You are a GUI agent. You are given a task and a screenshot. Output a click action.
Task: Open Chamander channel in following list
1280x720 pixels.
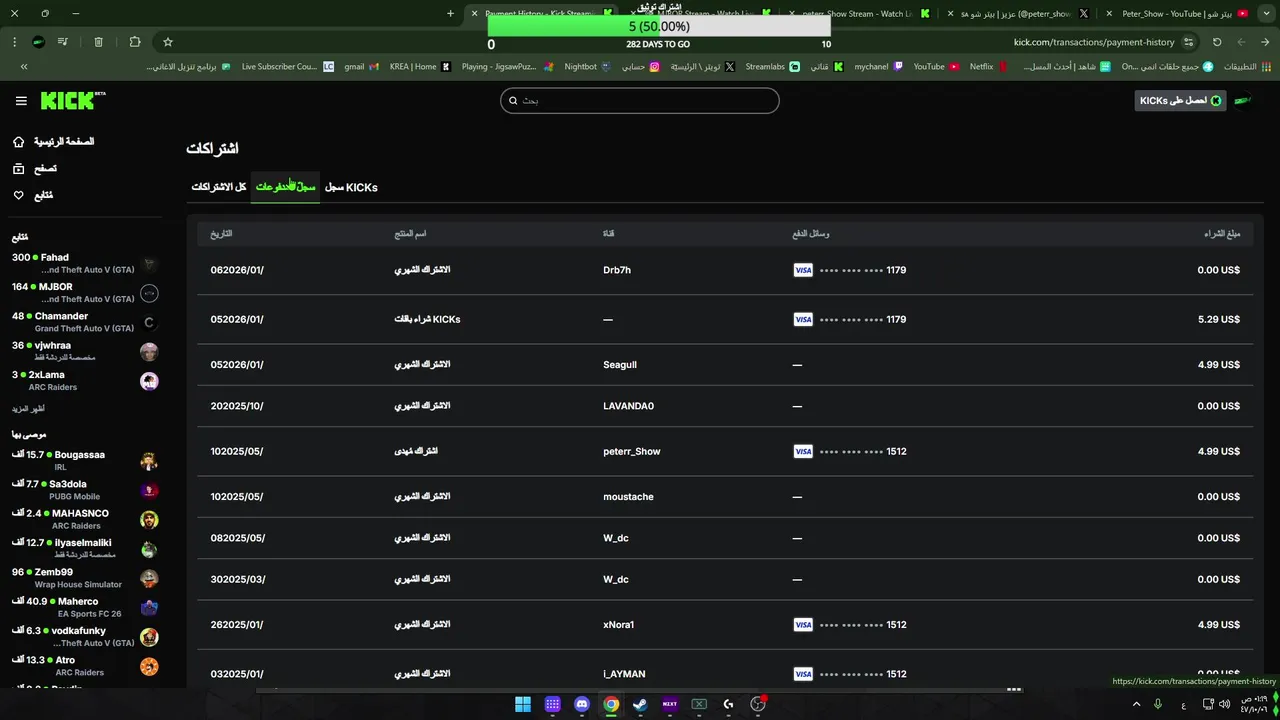tap(84, 322)
